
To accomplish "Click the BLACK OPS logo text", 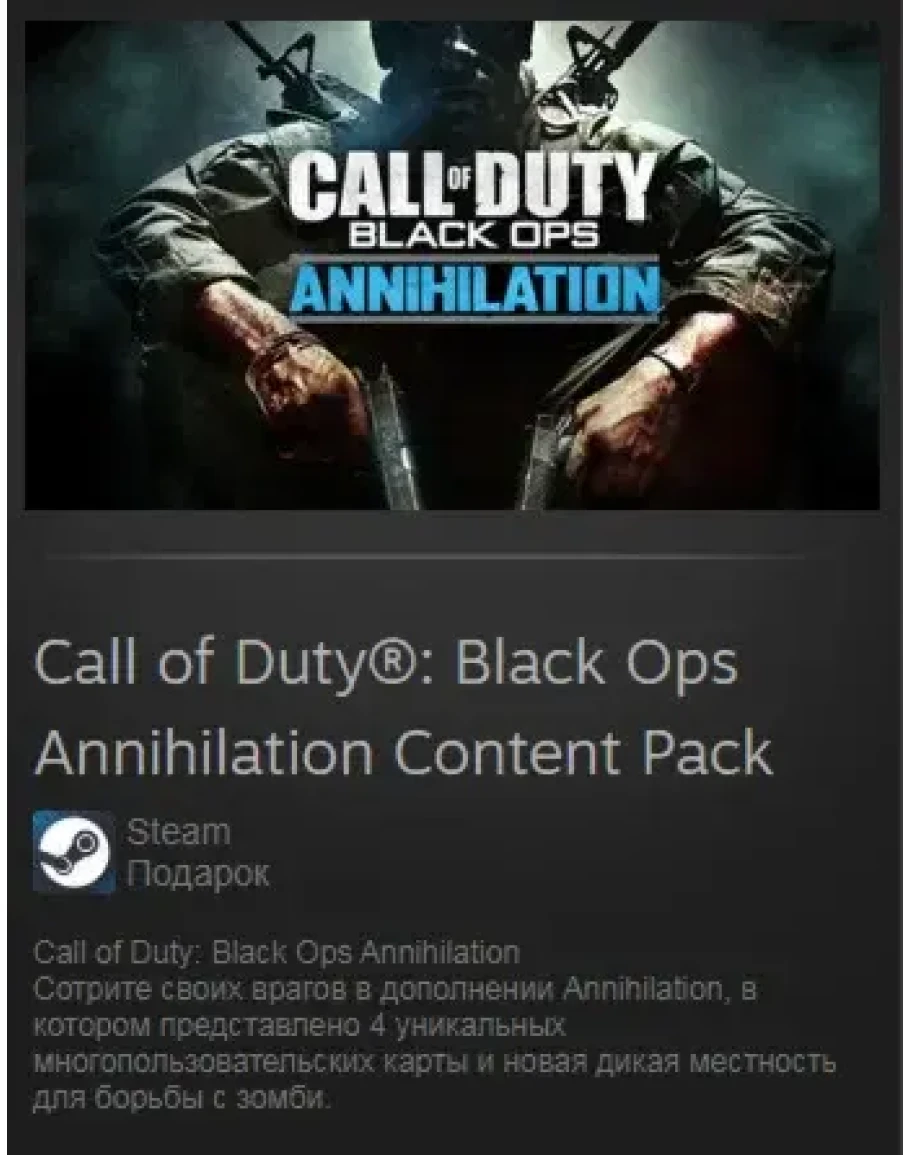I will [x=473, y=236].
